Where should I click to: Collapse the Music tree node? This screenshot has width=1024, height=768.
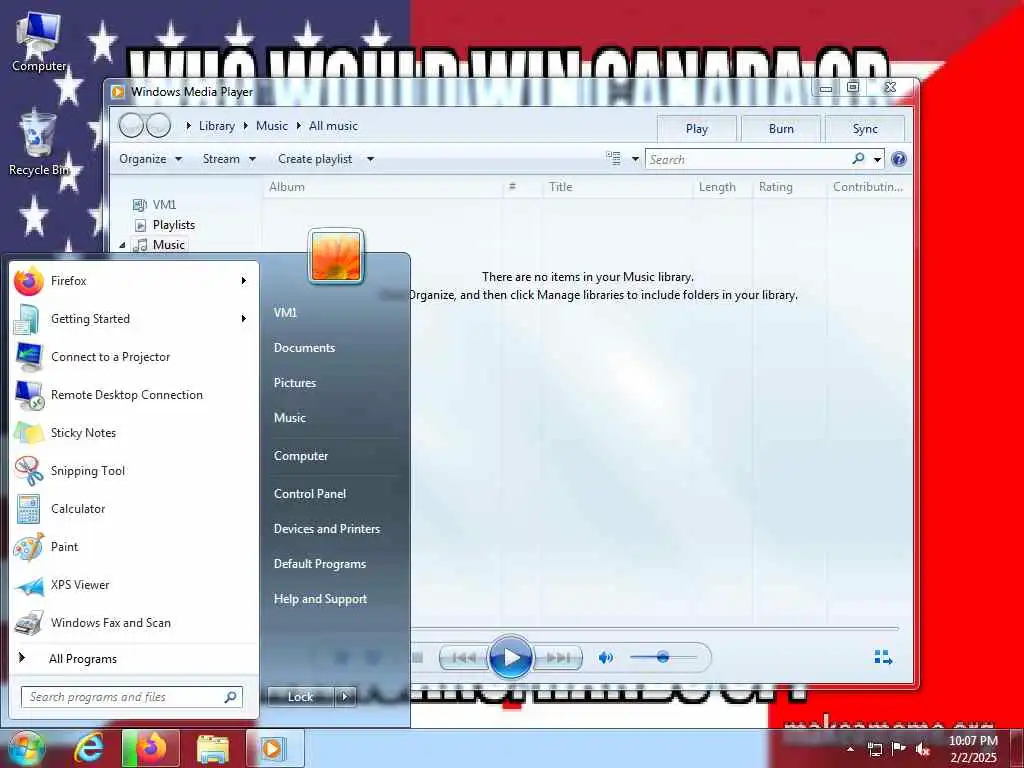coord(122,245)
